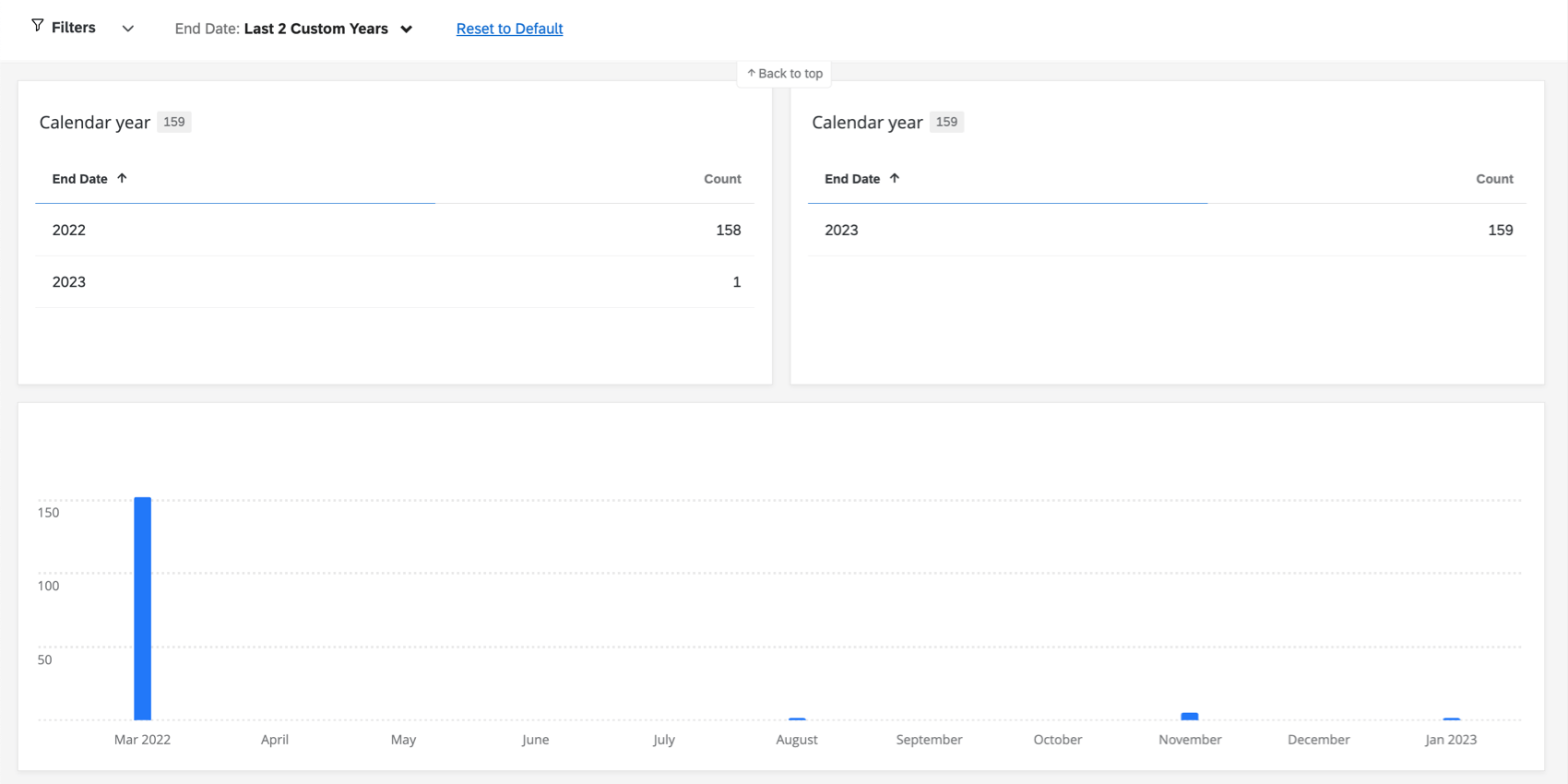Select the 2023 row in right table
Image resolution: width=1568 pixels, height=784 pixels.
(1167, 230)
